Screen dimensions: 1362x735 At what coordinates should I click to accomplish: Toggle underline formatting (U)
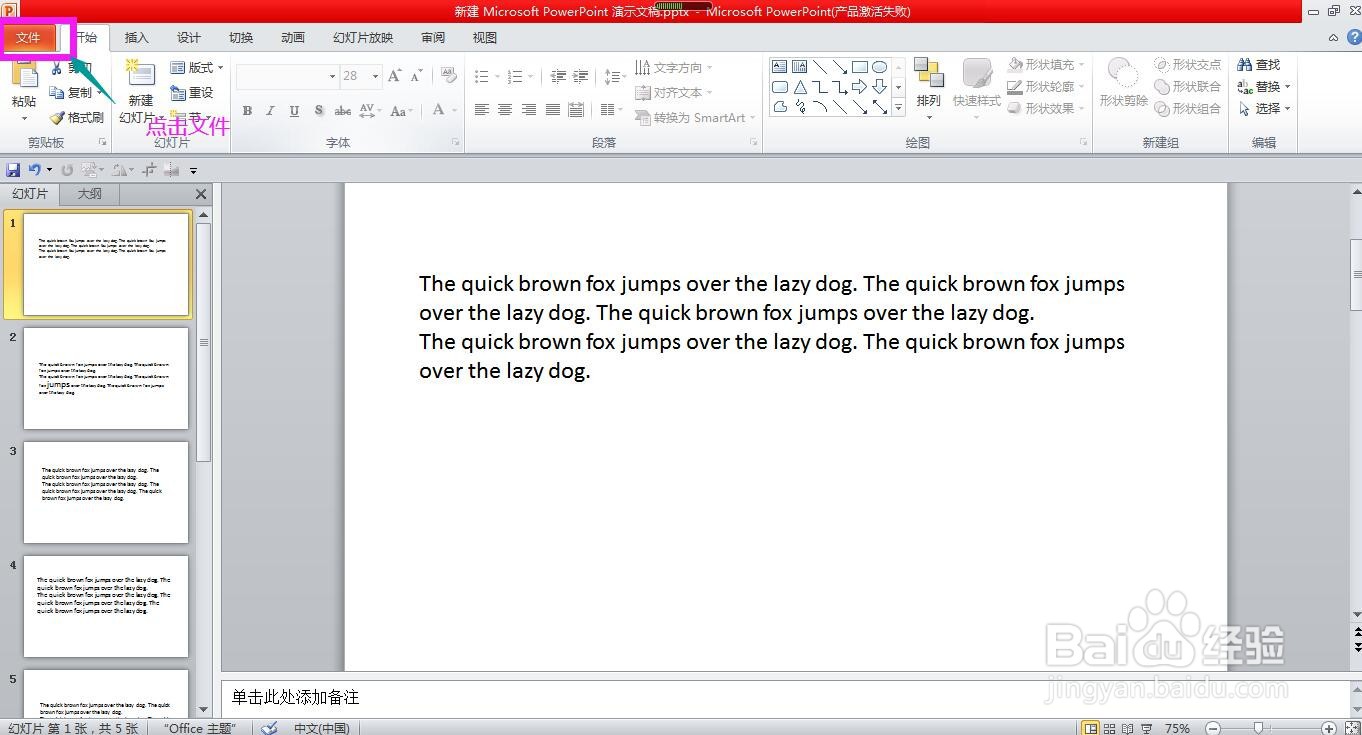[x=294, y=111]
